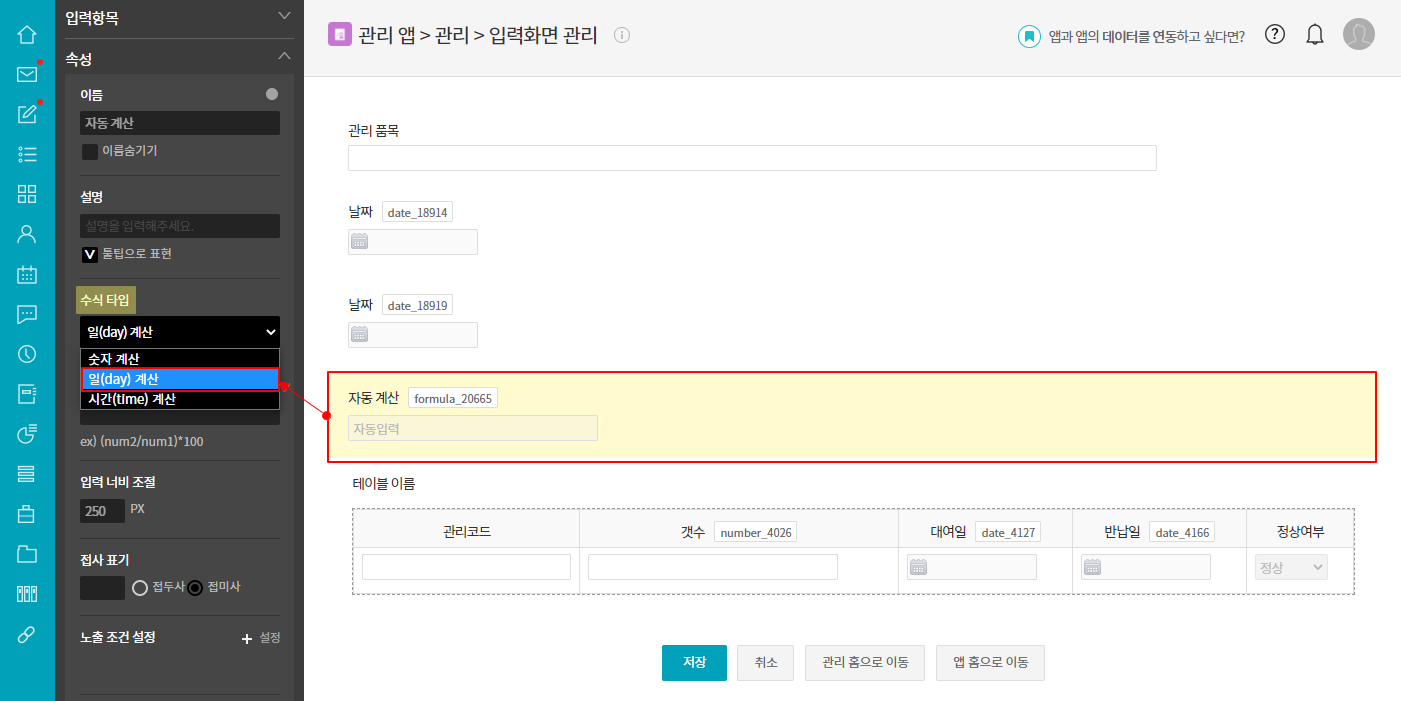Open the help question mark icon
This screenshot has height=701, width=1401.
(1275, 34)
